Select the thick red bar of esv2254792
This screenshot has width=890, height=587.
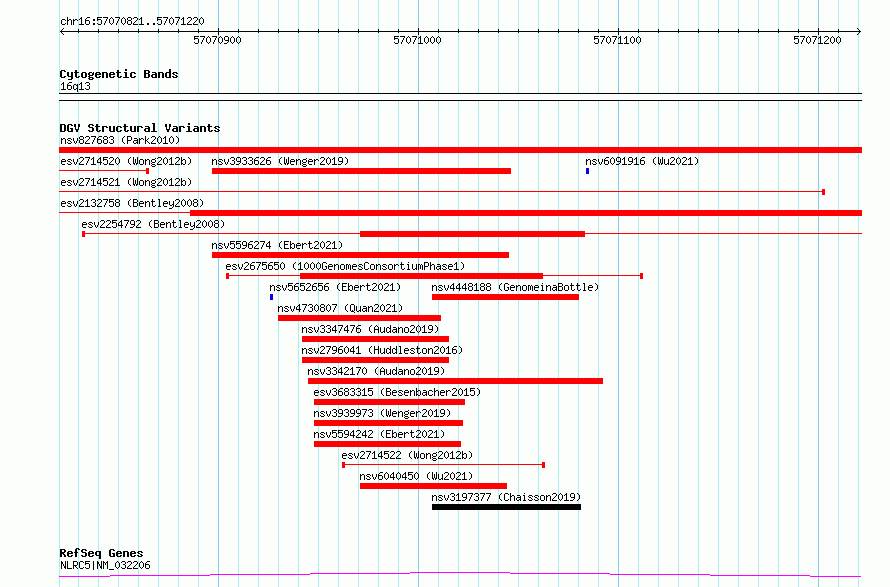click(472, 234)
